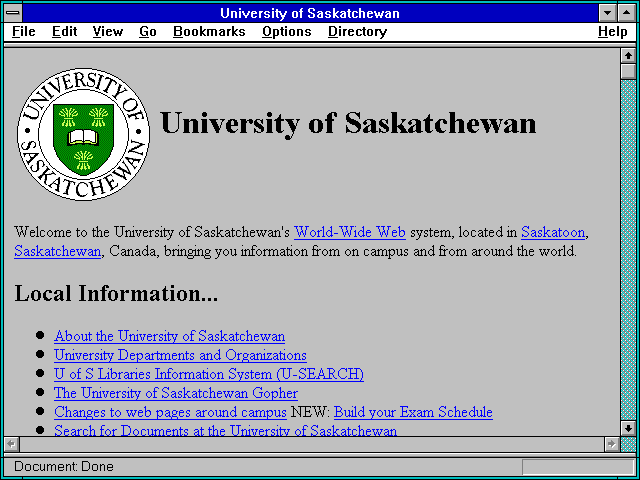Open the File menu
The image size is (640, 480).
coord(24,31)
